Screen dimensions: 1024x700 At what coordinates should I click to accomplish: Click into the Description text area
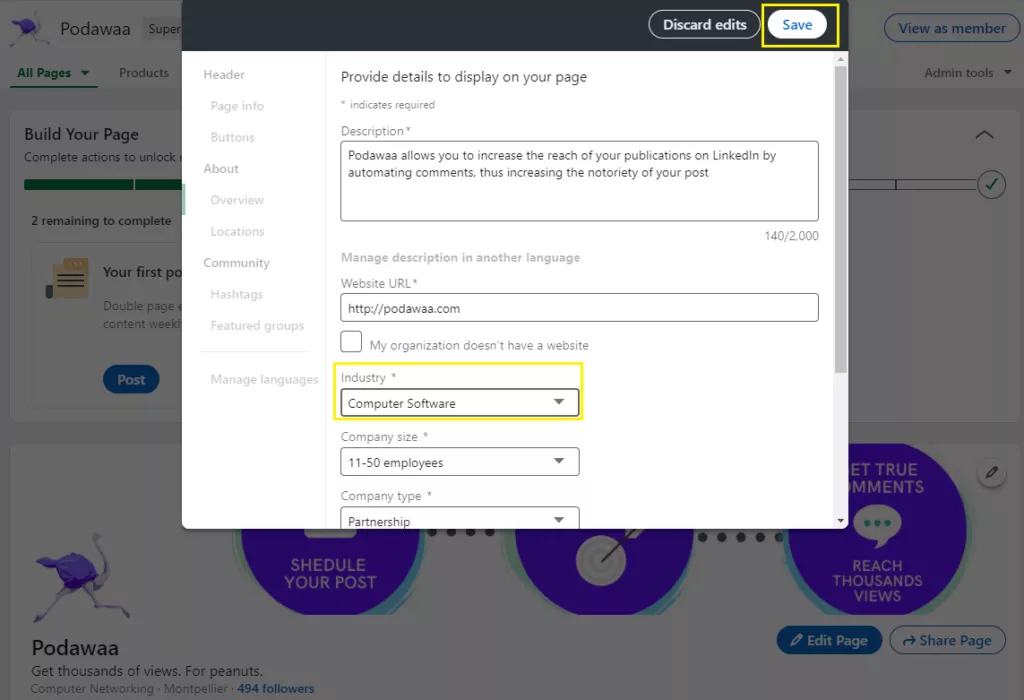(x=579, y=181)
